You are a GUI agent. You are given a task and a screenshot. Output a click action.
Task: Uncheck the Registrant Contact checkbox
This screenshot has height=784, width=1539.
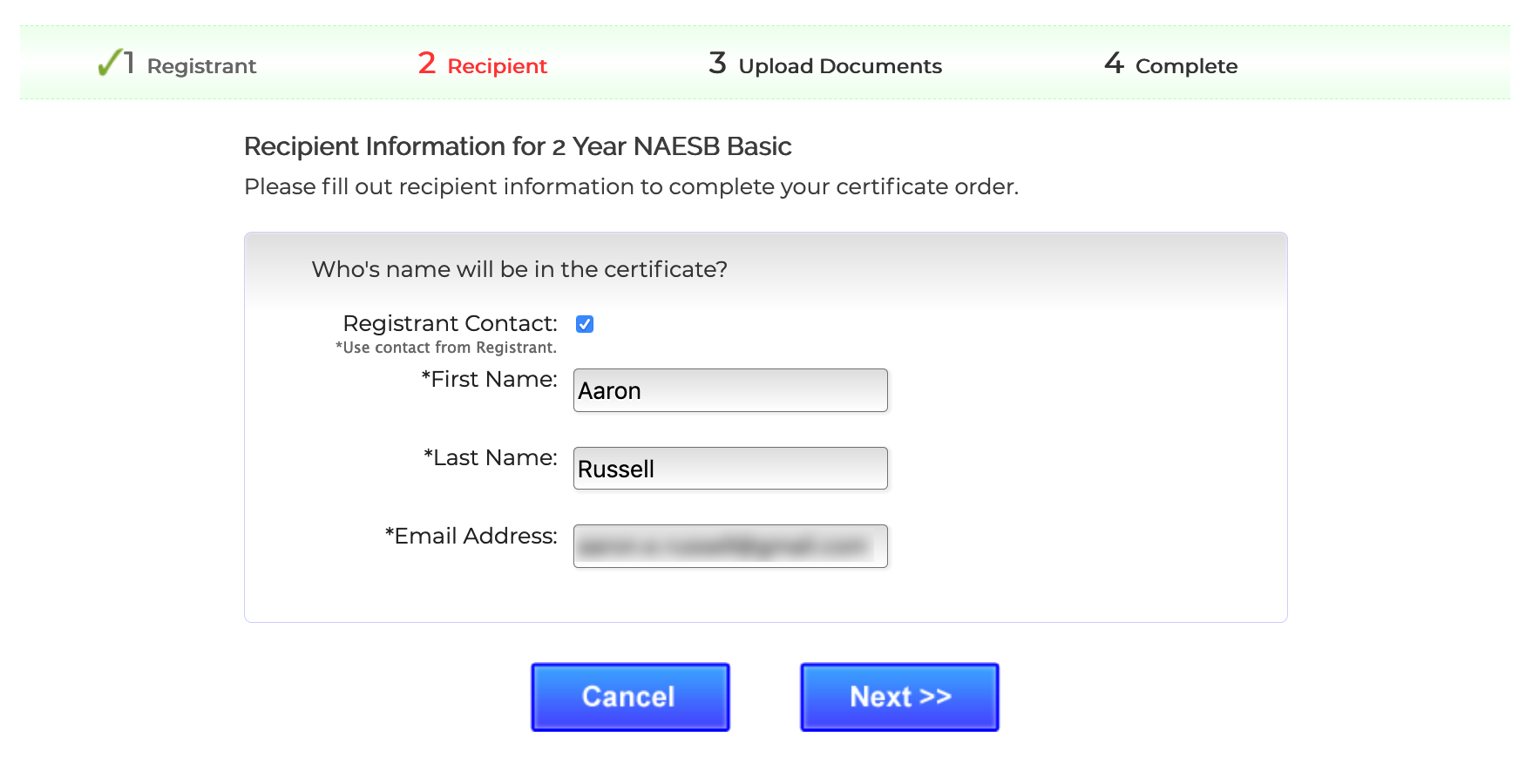click(x=585, y=324)
